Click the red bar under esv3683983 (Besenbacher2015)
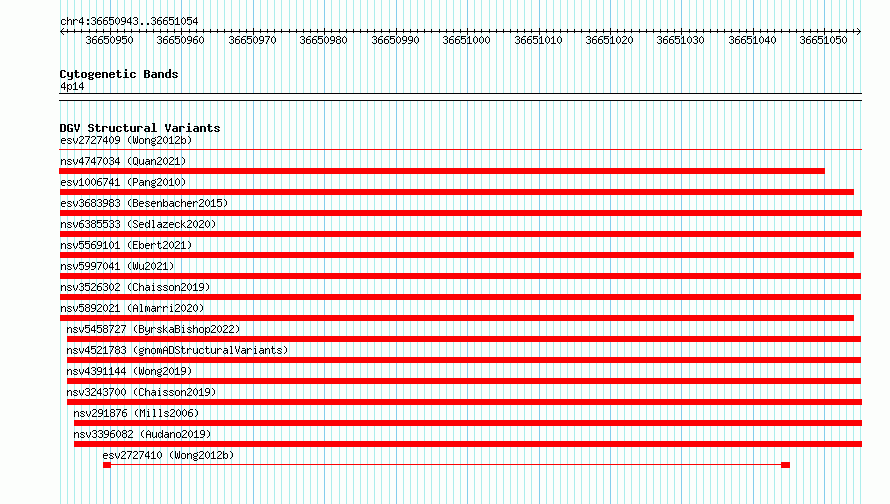The height and width of the screenshot is (504, 890). 461,213
